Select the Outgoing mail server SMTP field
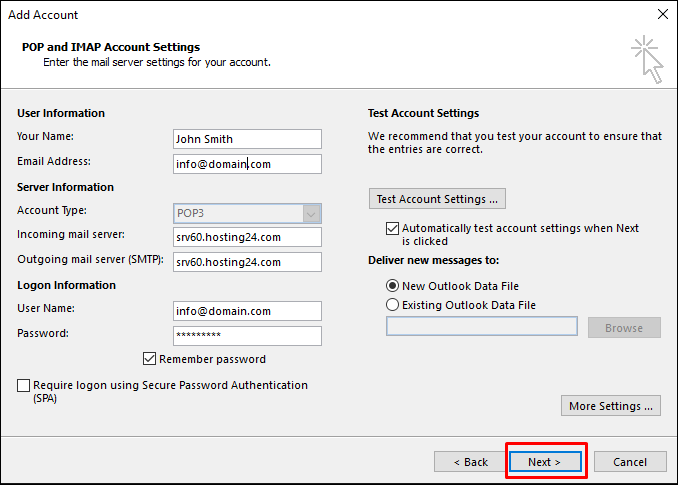678x485 pixels. [247, 262]
